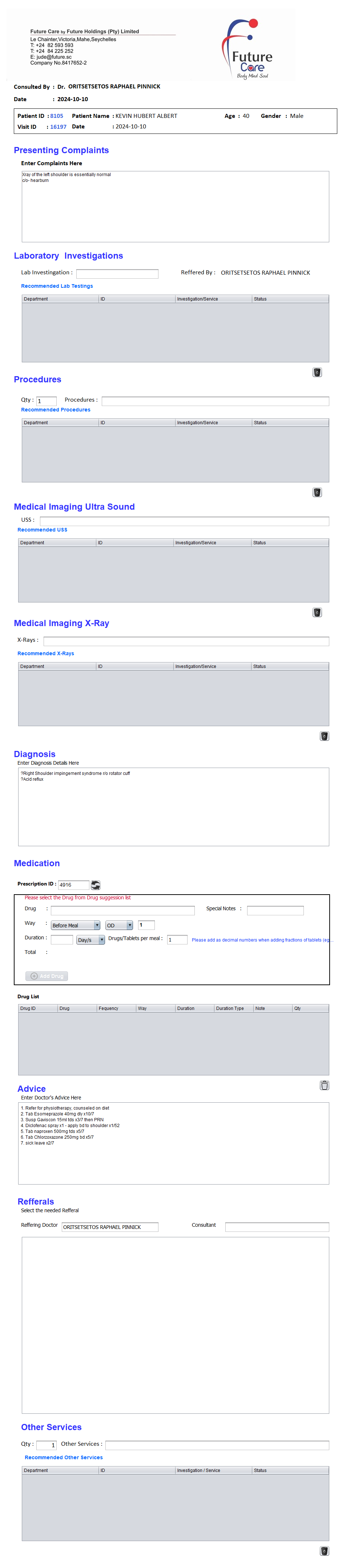Image resolution: width=338 pixels, height=1568 pixels.
Task: Click the Patient ID 8105 link
Action: tap(57, 116)
